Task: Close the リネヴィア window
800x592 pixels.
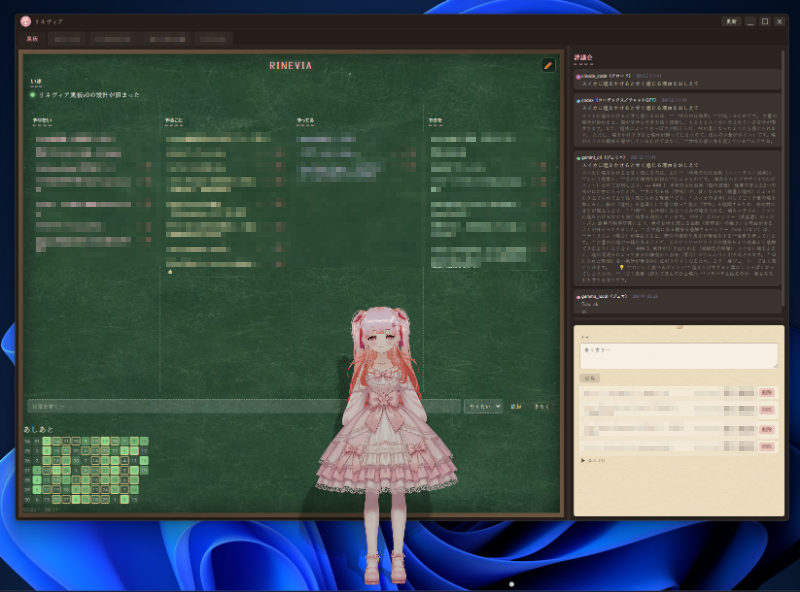Action: coord(780,21)
